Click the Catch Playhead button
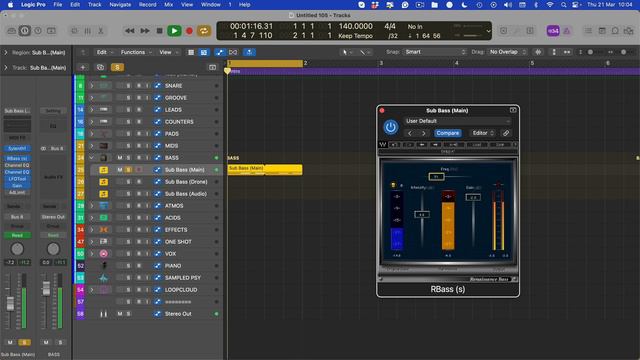The width and height of the screenshot is (640, 360). coord(249,52)
